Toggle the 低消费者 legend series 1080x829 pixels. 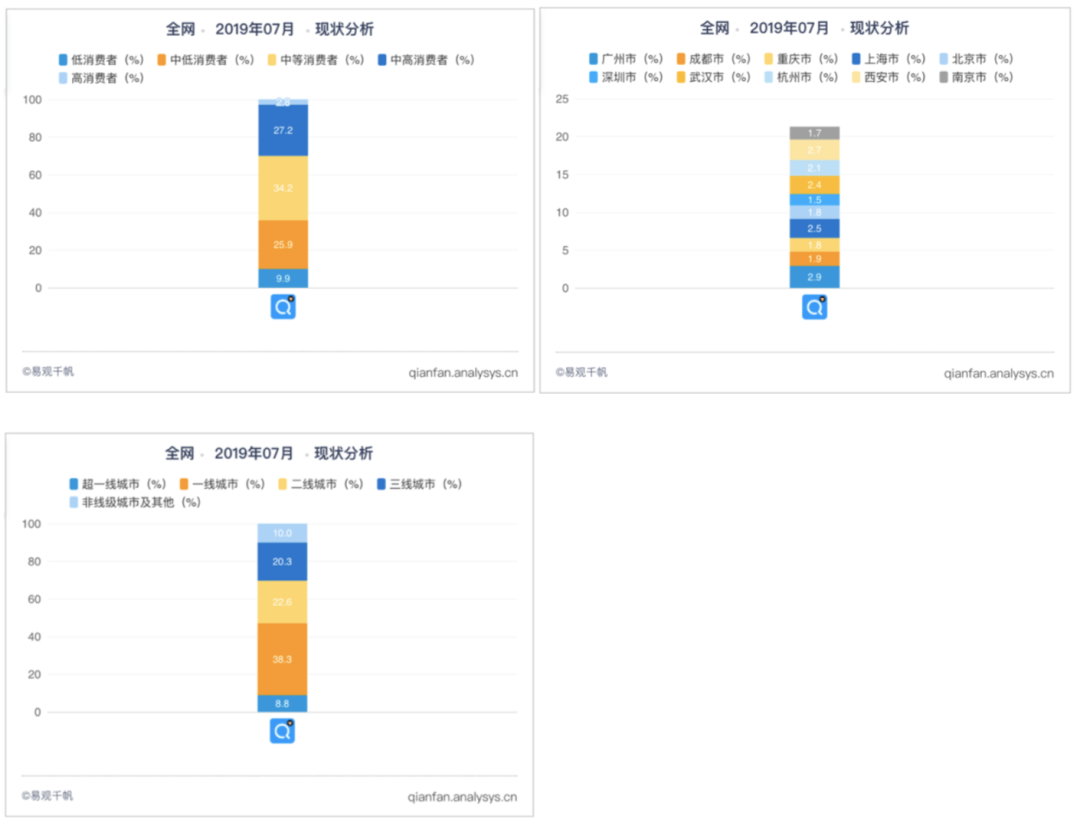[x=101, y=60]
